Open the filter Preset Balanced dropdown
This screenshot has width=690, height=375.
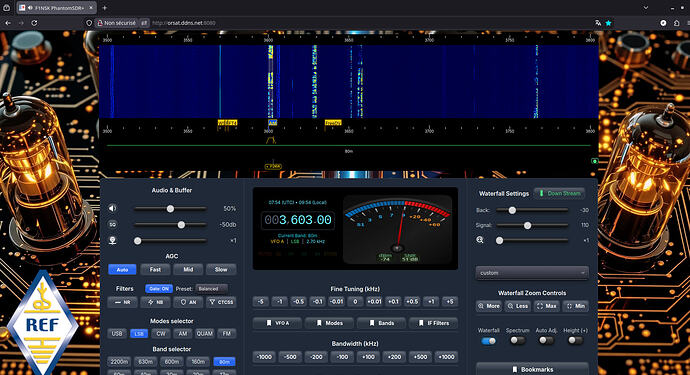coord(212,289)
